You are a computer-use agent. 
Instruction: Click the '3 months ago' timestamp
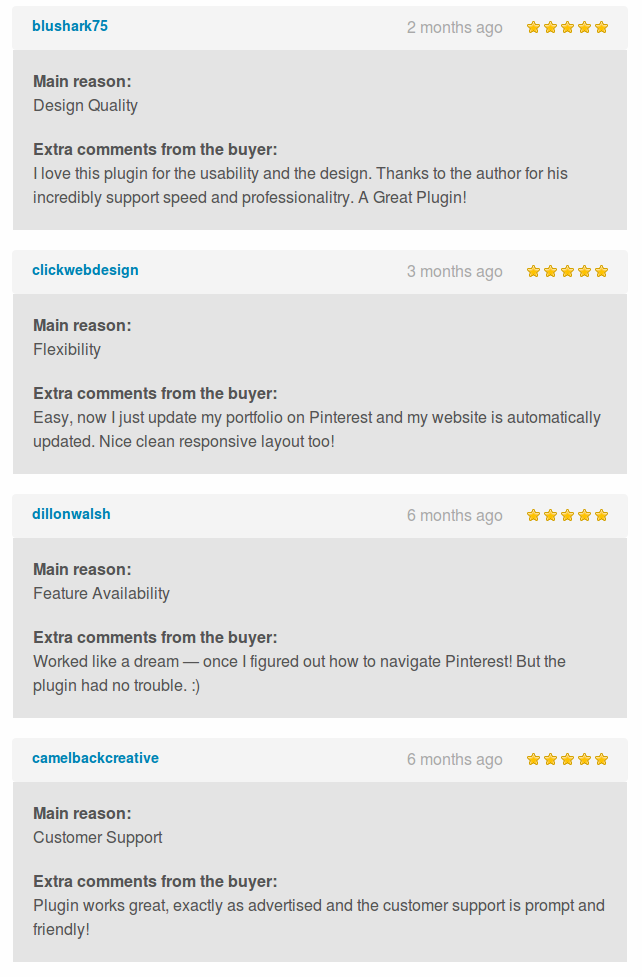[x=454, y=272]
